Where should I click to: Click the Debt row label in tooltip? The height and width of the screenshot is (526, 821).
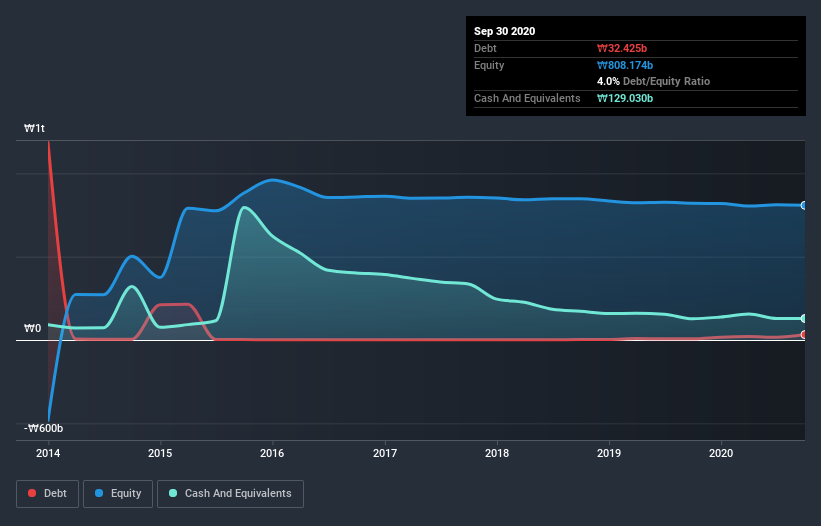click(485, 48)
